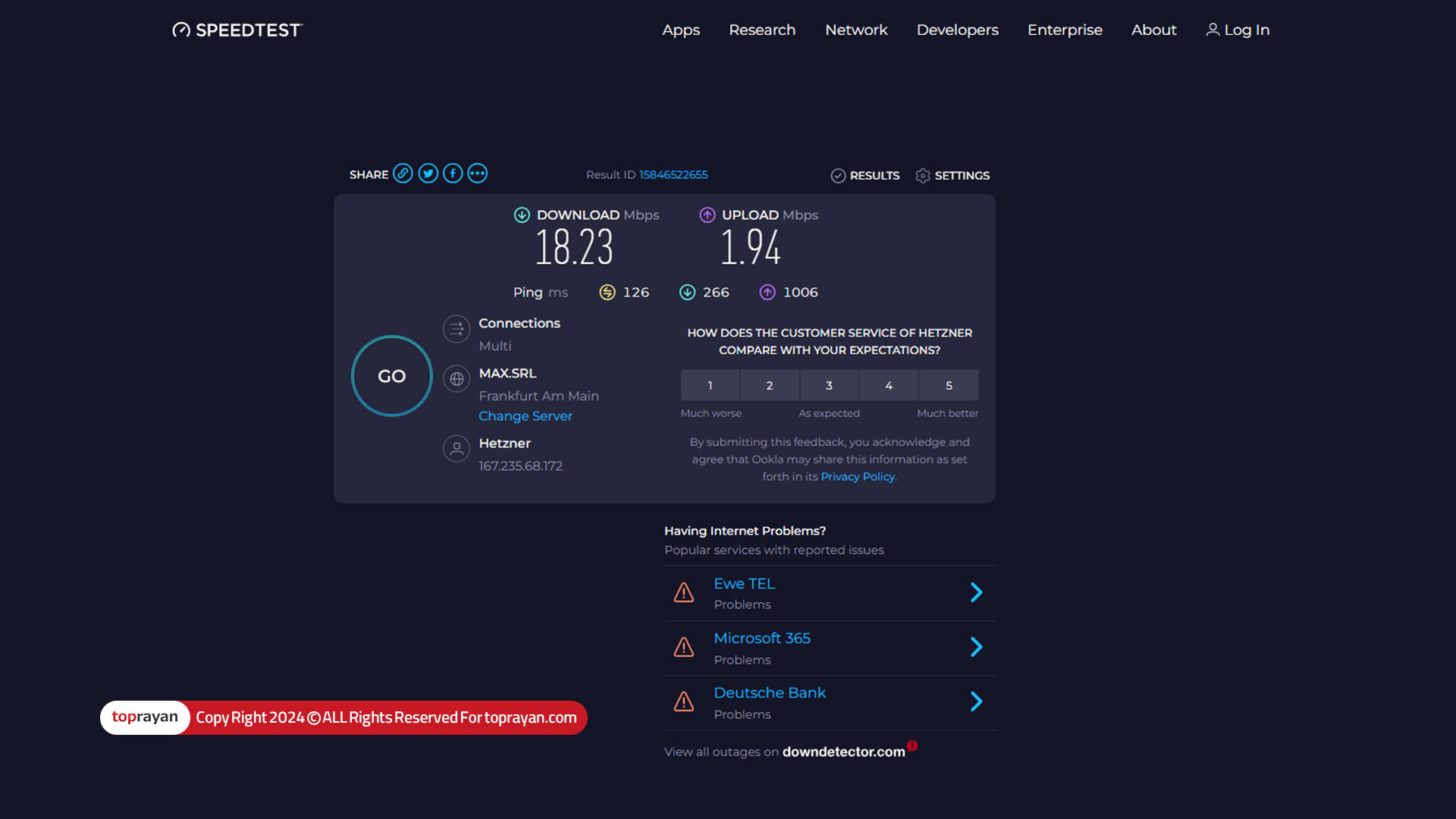Viewport: 1456px width, 819px height.
Task: Click the red downdetector alert badge
Action: pos(912,746)
